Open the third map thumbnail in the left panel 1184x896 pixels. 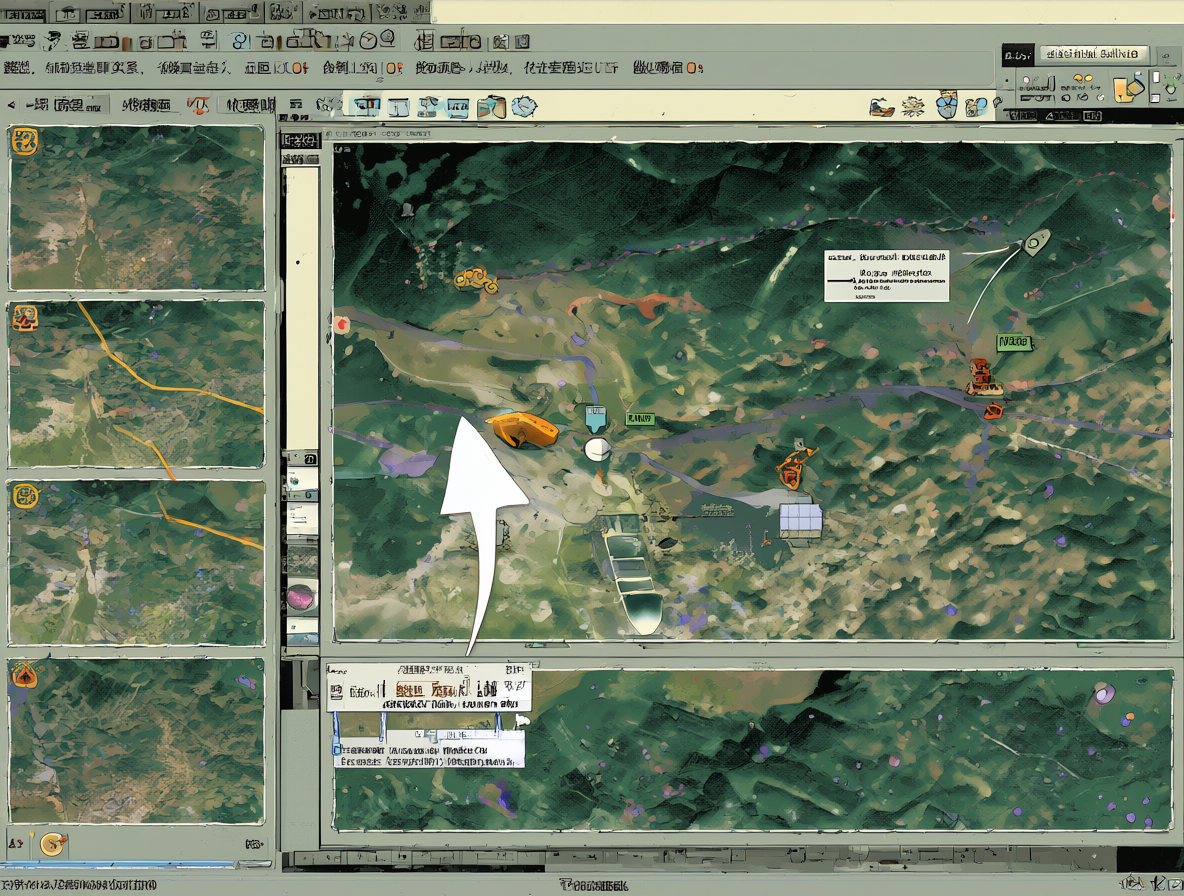137,562
